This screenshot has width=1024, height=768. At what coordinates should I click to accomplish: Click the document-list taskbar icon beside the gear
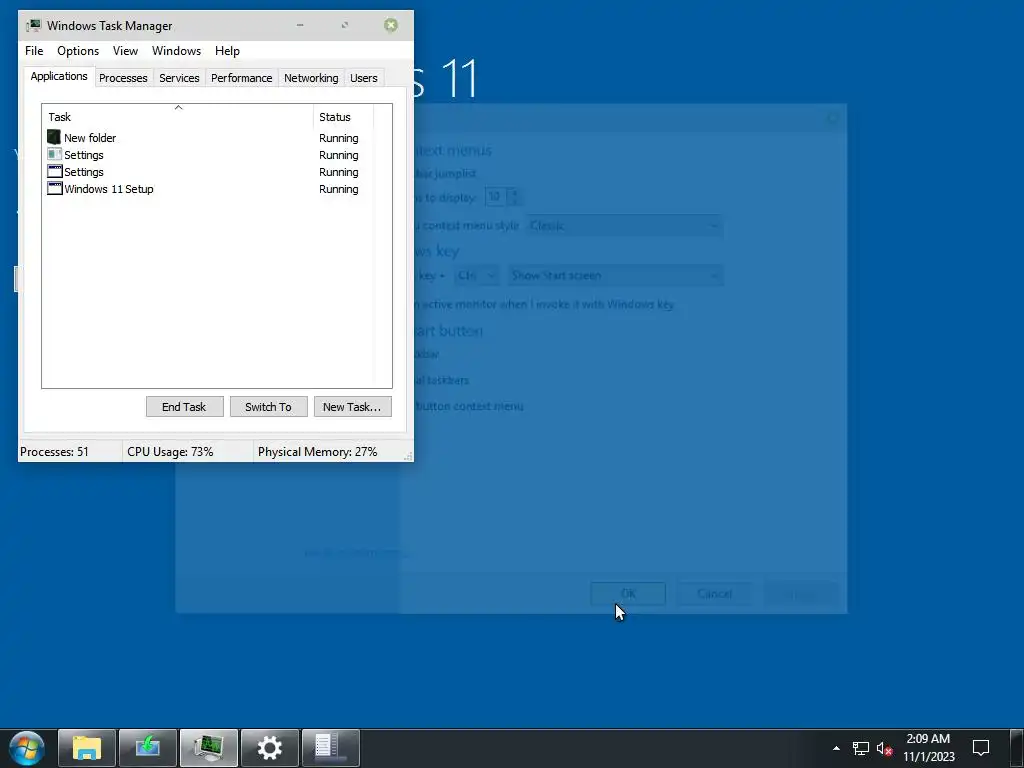point(330,748)
